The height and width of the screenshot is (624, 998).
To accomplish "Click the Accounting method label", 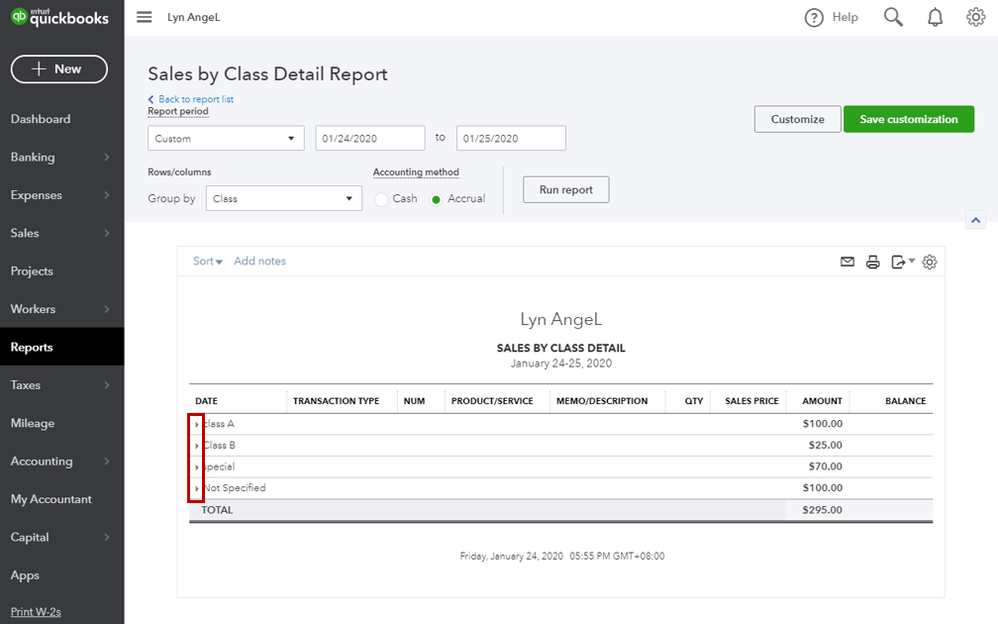I will tap(416, 173).
